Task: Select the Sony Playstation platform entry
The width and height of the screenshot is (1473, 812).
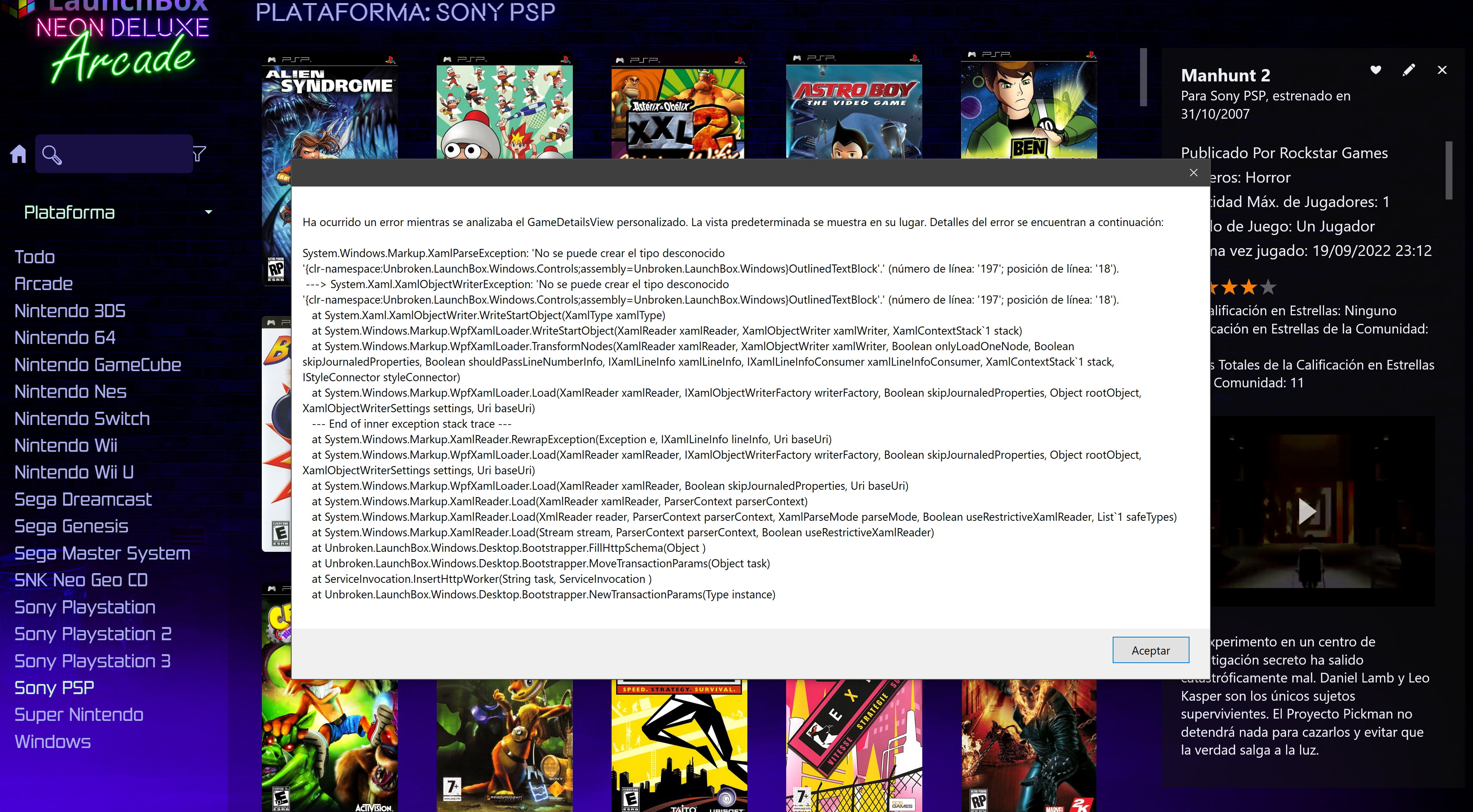Action: (85, 607)
